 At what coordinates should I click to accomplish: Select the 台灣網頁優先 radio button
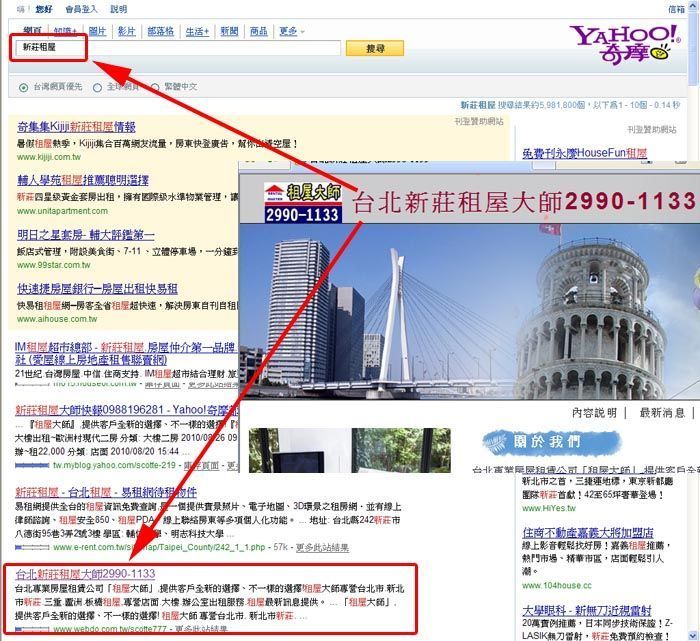pos(24,87)
